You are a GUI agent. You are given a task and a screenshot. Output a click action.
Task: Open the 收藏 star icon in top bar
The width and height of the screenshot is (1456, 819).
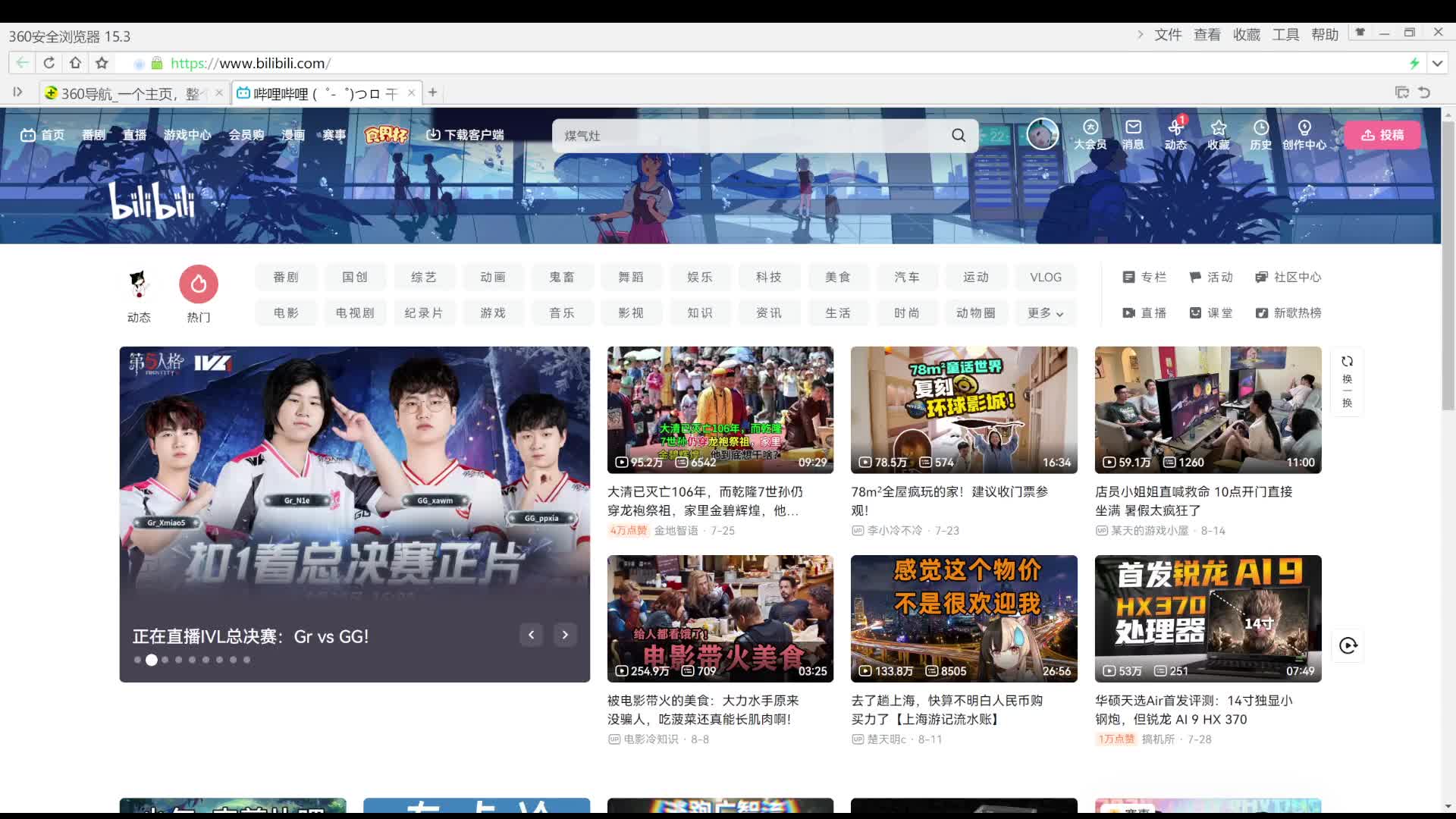click(x=1218, y=134)
